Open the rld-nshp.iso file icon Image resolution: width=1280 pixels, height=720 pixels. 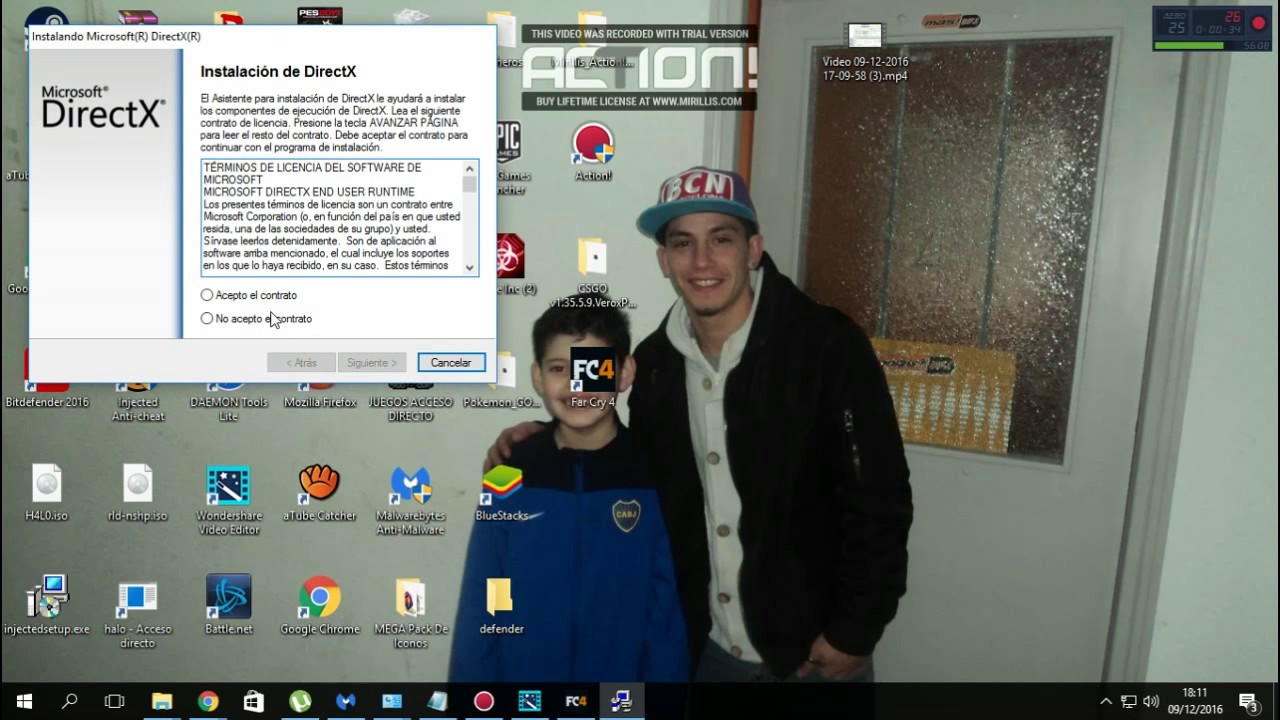[138, 492]
